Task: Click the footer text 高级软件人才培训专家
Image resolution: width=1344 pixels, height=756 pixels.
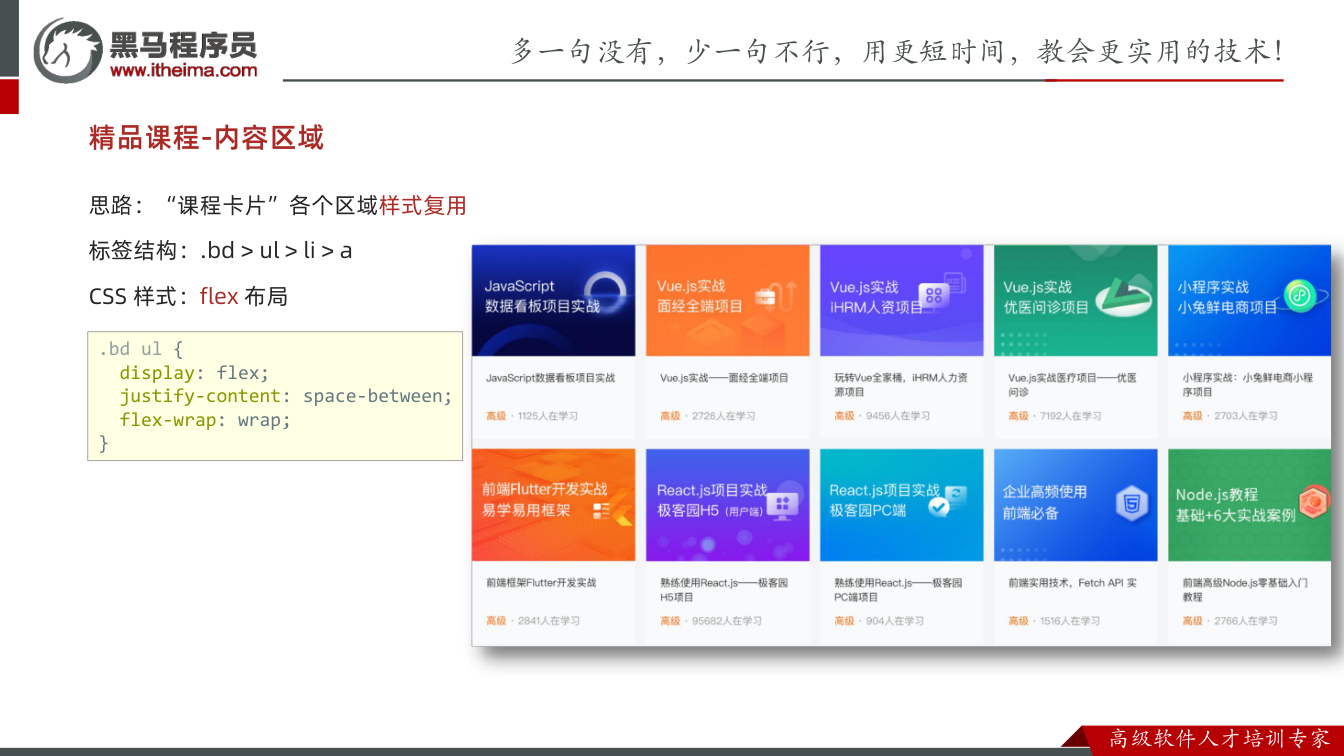Action: (1220, 739)
